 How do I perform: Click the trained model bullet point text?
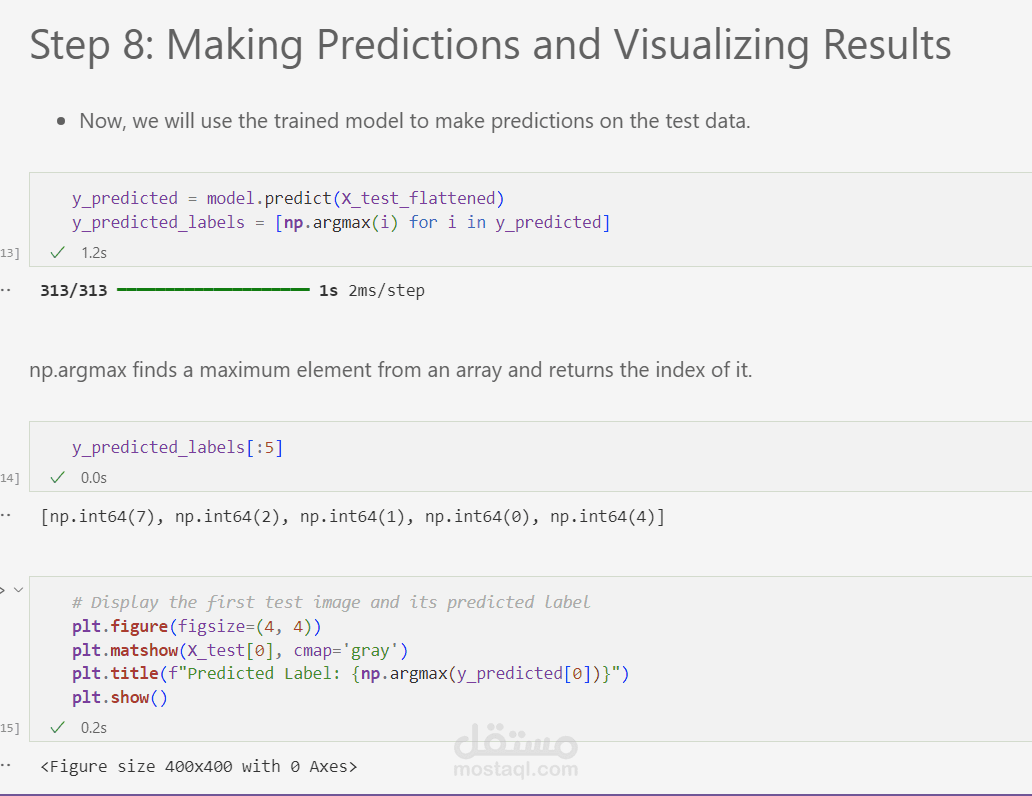click(414, 122)
